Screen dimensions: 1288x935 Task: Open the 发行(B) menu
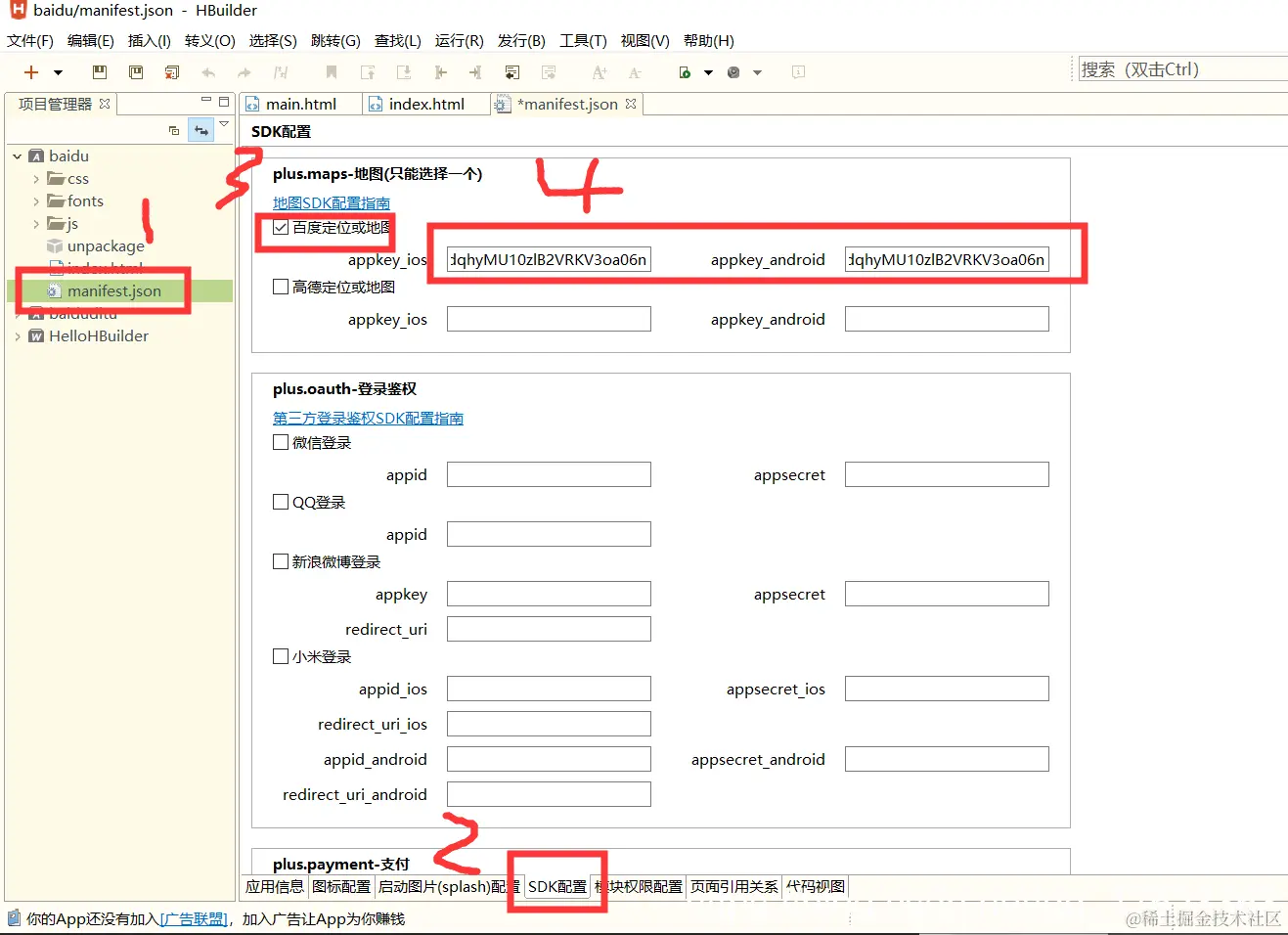click(521, 41)
